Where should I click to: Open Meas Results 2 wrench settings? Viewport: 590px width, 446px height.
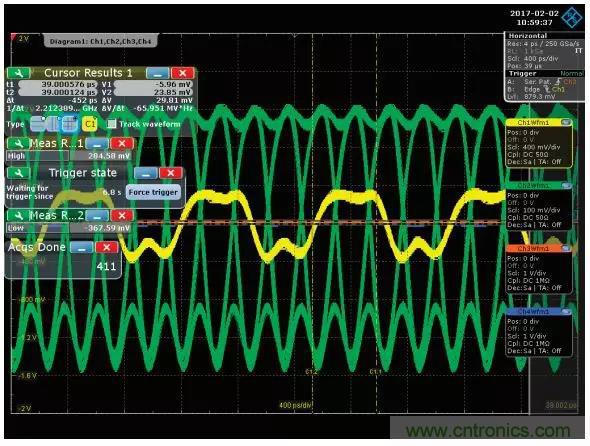coord(18,215)
